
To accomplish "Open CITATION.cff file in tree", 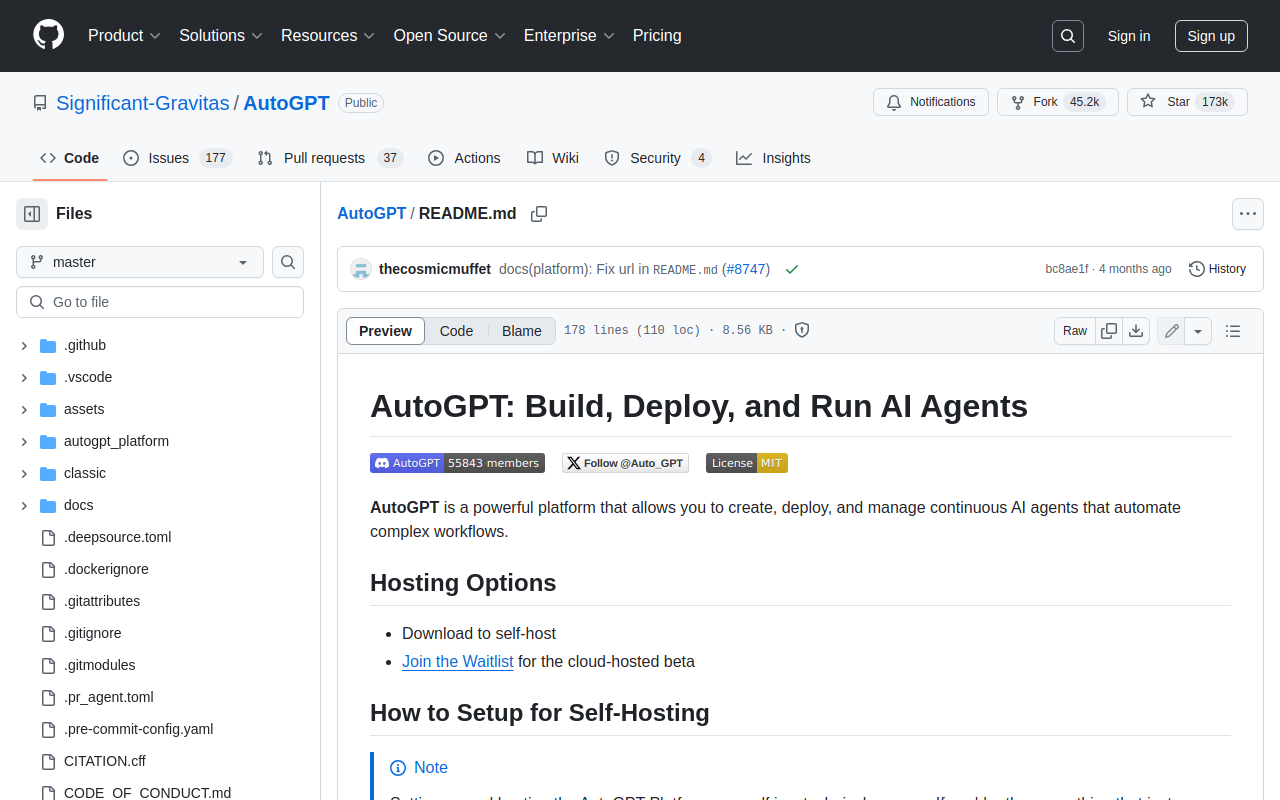I will click(x=105, y=761).
